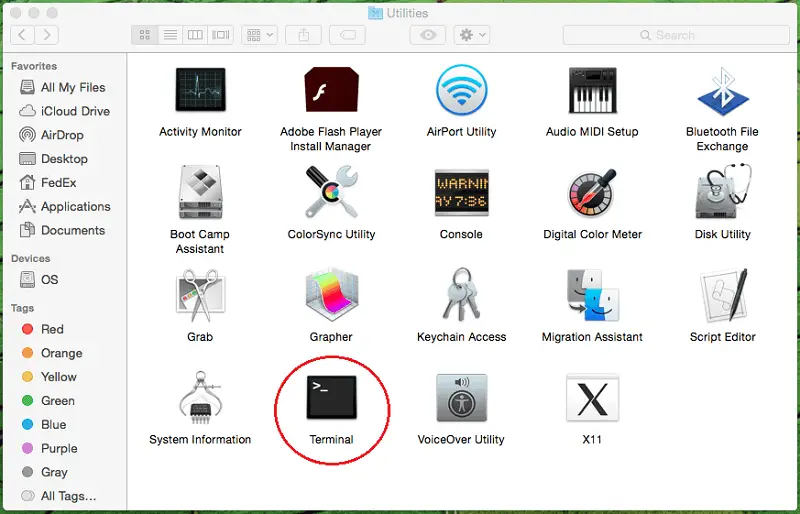The height and width of the screenshot is (514, 800).
Task: Open Applications in sidebar
Action: 64,206
